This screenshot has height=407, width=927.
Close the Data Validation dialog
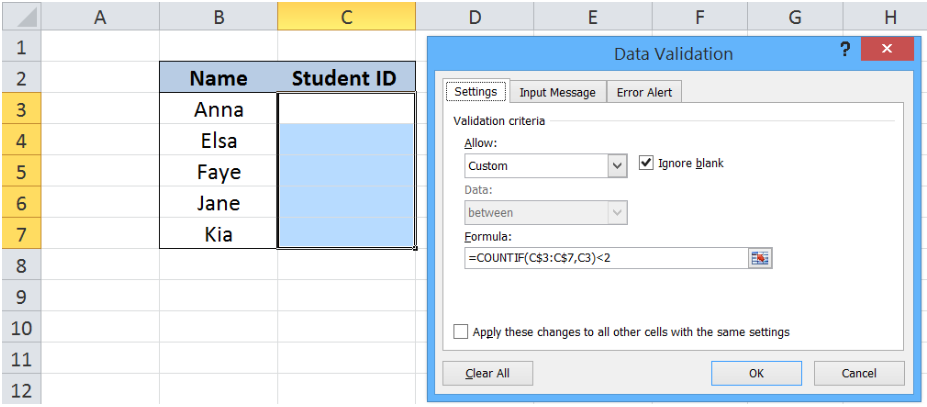pyautogui.click(x=887, y=50)
